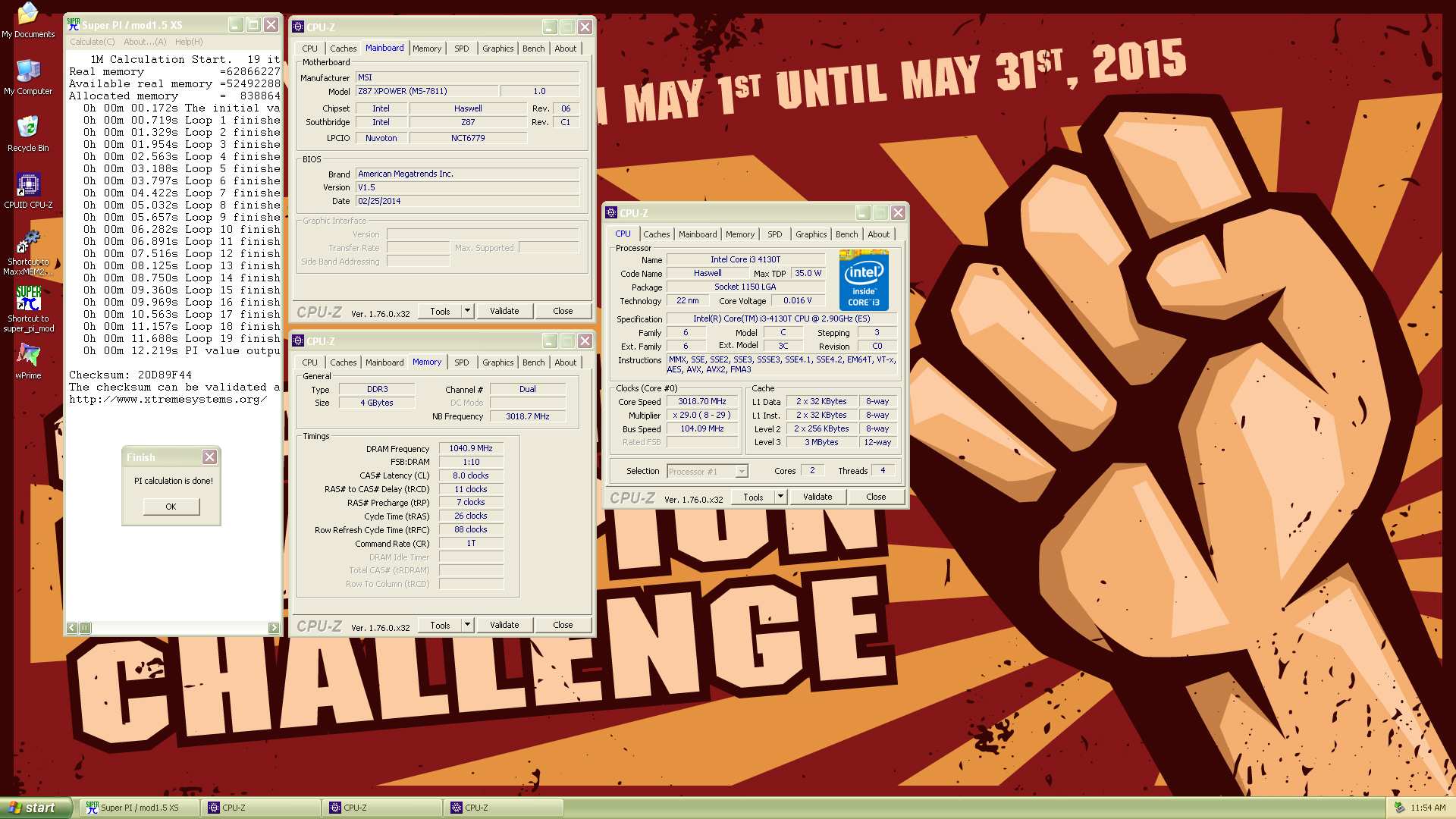Click Validate in the Mainboard window
This screenshot has height=819, width=1456.
[504, 310]
